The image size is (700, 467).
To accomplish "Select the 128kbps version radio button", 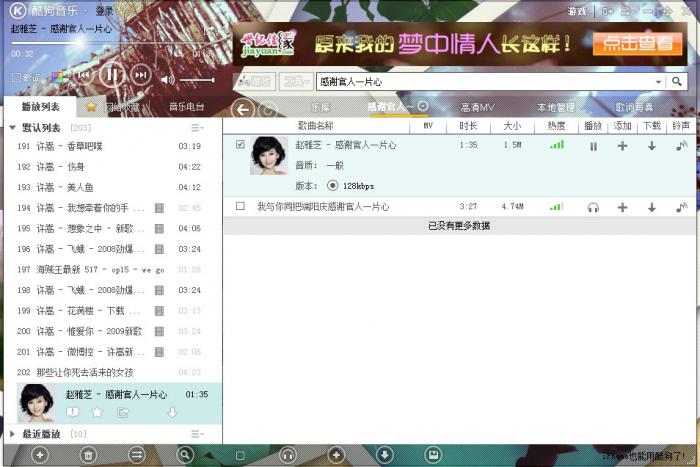I will (332, 185).
